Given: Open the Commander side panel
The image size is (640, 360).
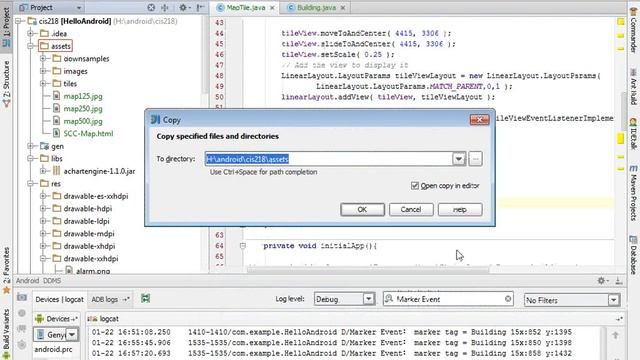Looking at the screenshot, I should [633, 29].
